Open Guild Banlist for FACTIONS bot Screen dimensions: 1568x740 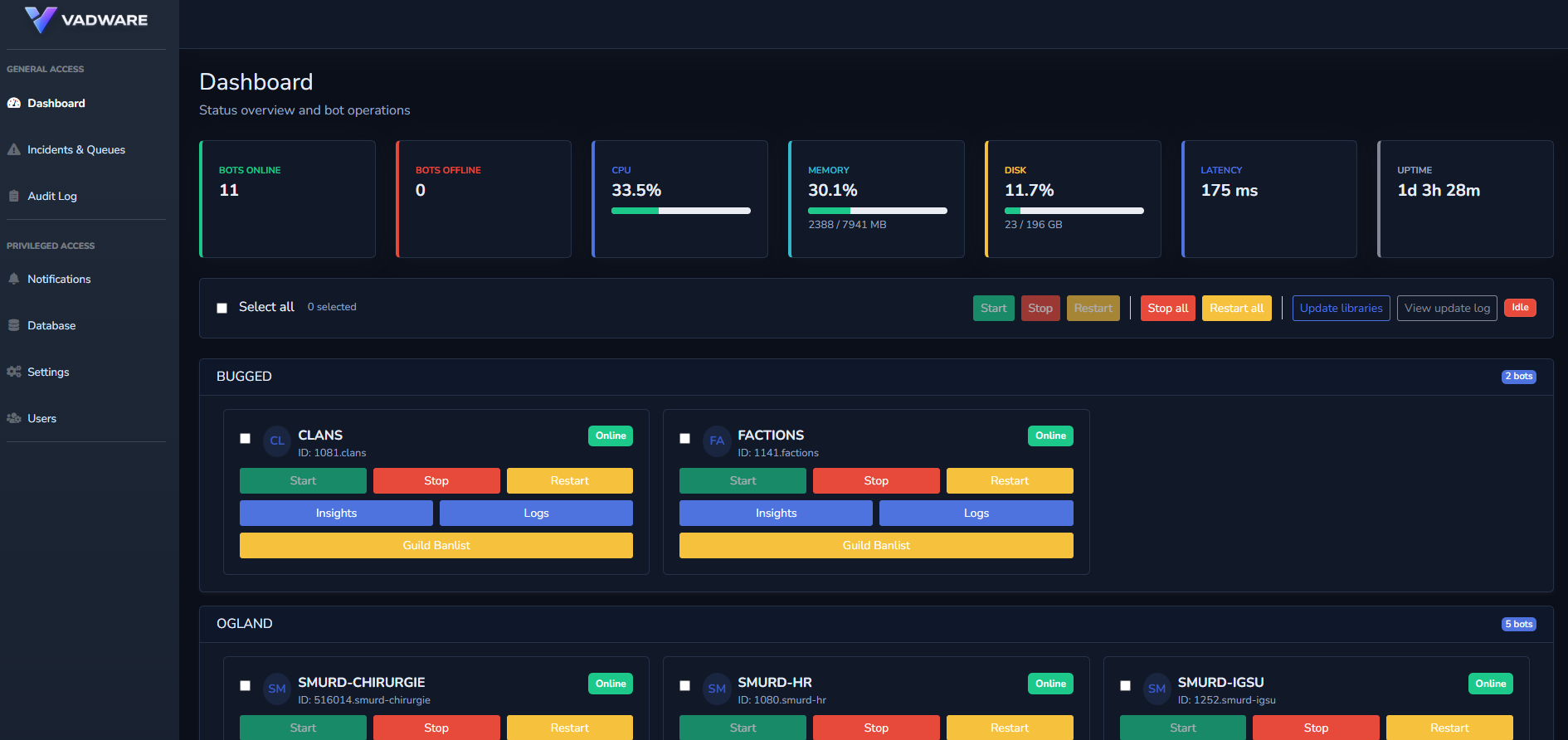tap(876, 545)
